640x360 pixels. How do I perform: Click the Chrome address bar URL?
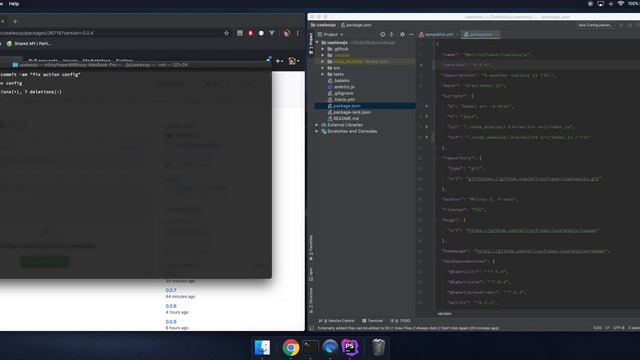pyautogui.click(x=47, y=33)
